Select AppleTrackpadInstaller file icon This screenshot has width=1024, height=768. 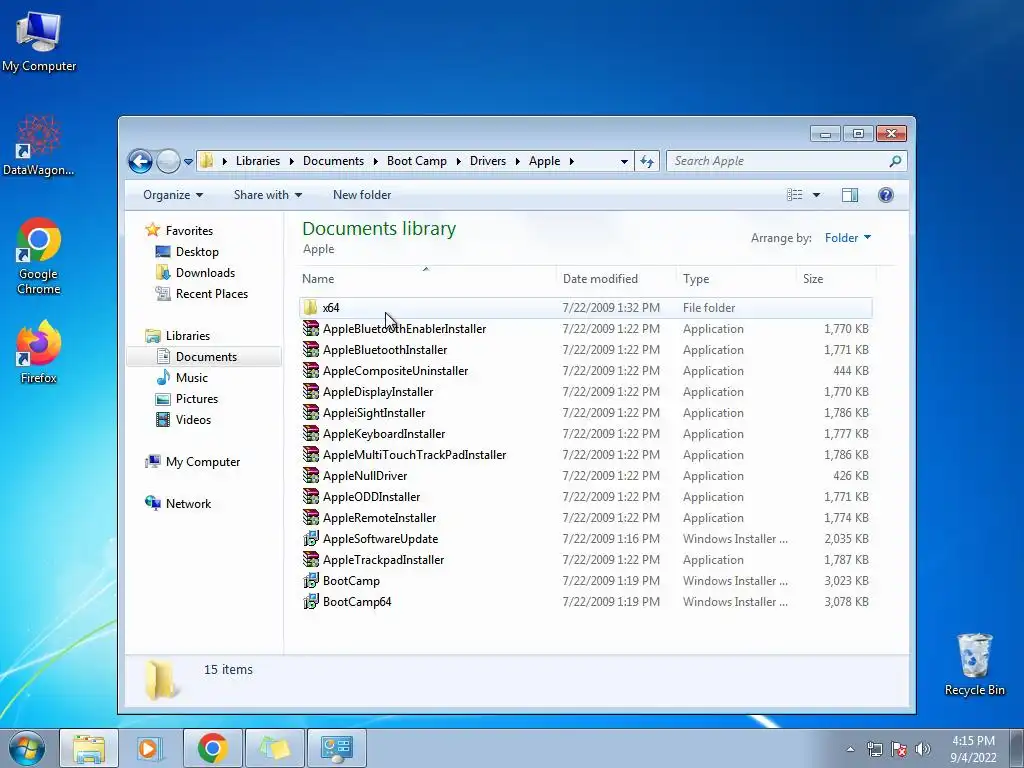click(x=311, y=560)
